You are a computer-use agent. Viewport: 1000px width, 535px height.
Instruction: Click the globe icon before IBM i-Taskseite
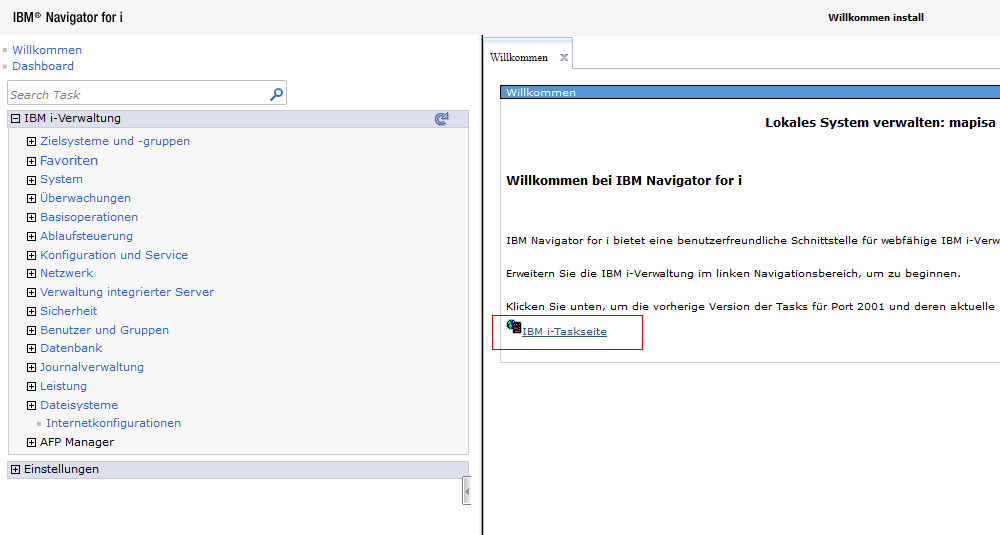513,326
